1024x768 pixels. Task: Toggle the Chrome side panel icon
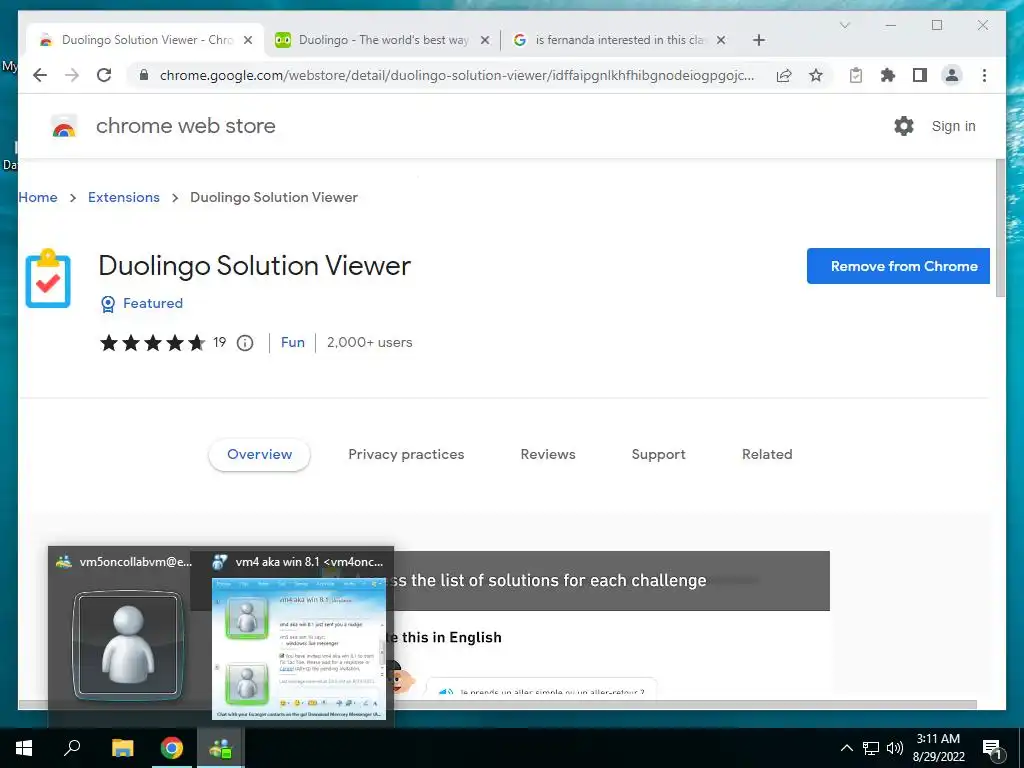pos(920,75)
